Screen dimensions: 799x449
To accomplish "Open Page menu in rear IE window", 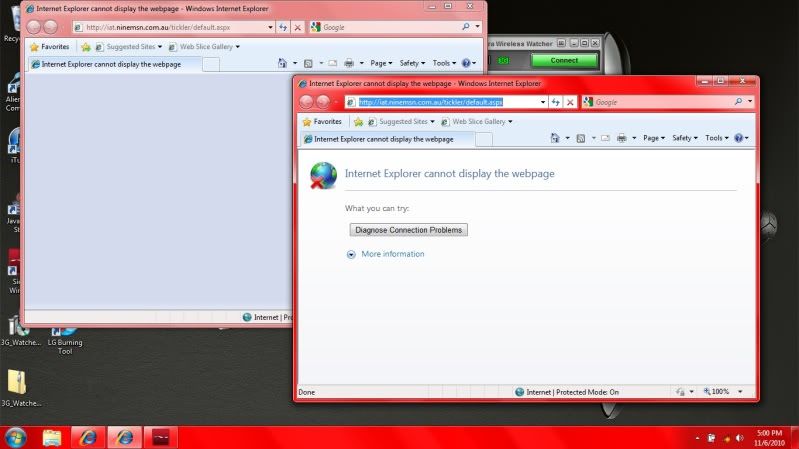I will click(x=381, y=63).
